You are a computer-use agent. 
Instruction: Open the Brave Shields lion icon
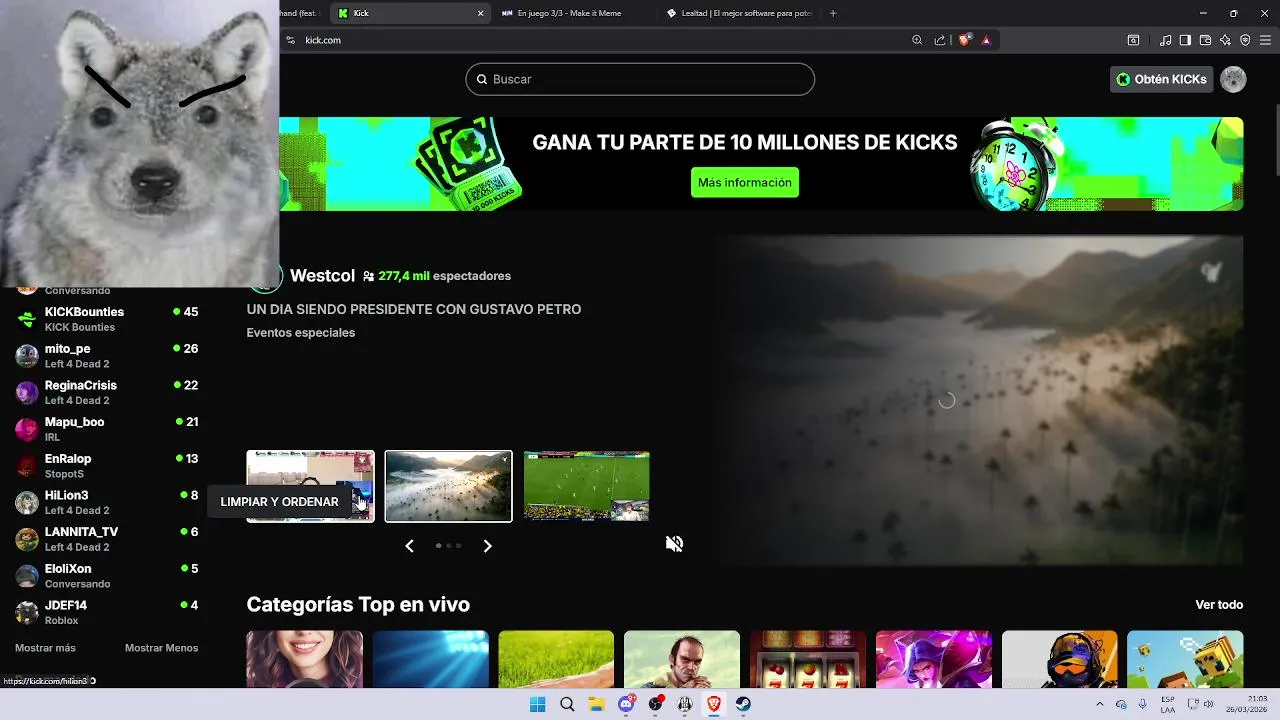point(965,40)
